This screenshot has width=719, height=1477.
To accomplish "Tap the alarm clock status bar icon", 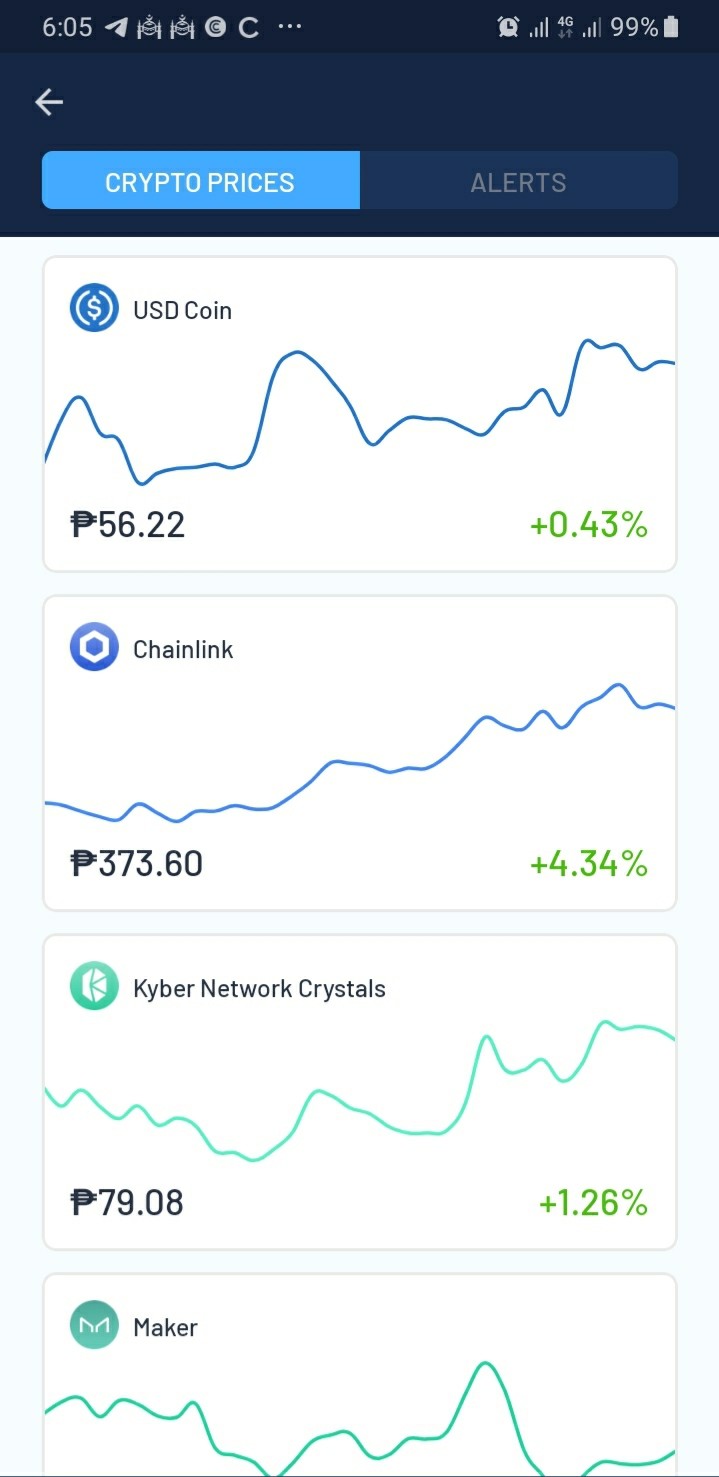I will click(508, 27).
